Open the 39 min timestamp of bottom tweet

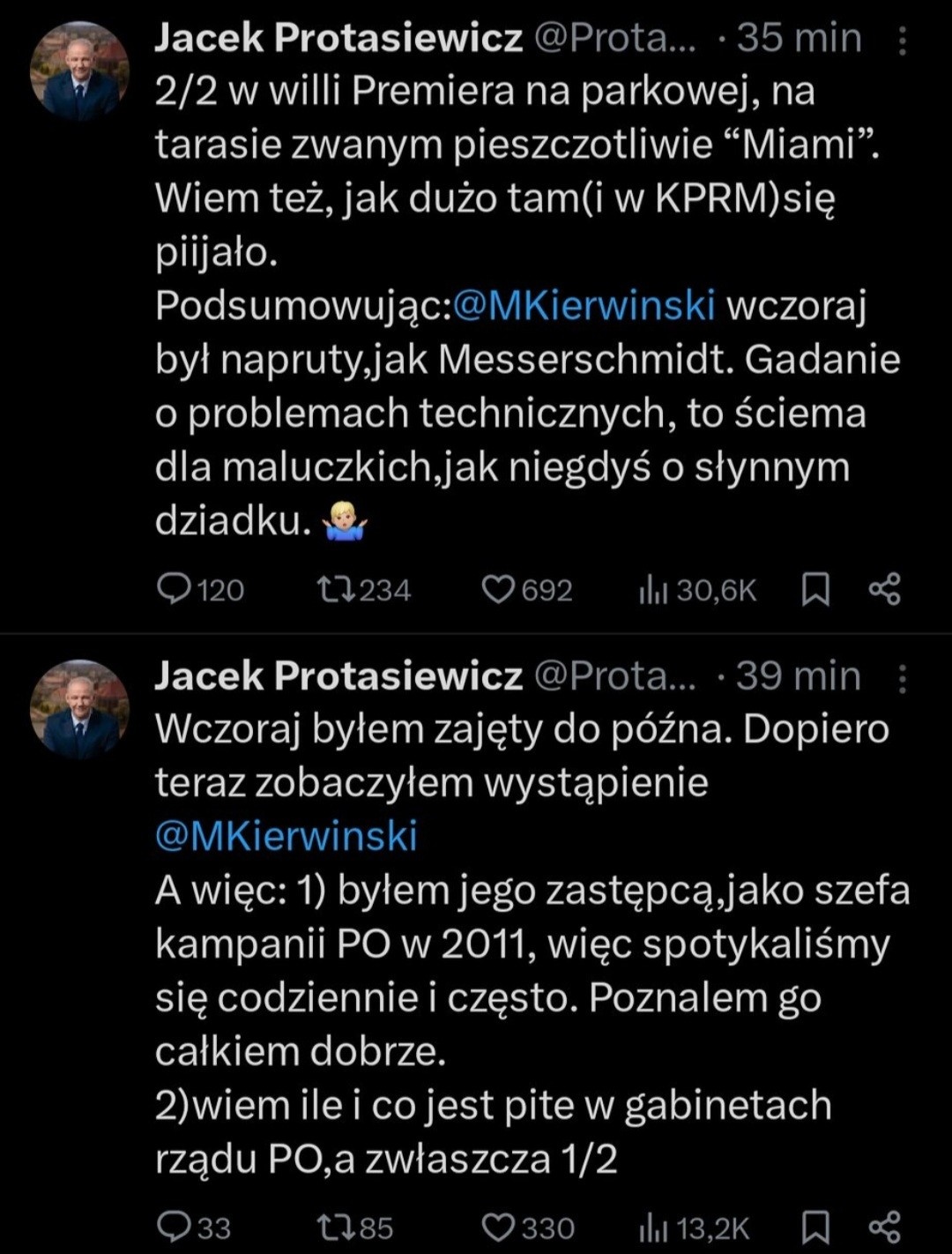[x=798, y=676]
